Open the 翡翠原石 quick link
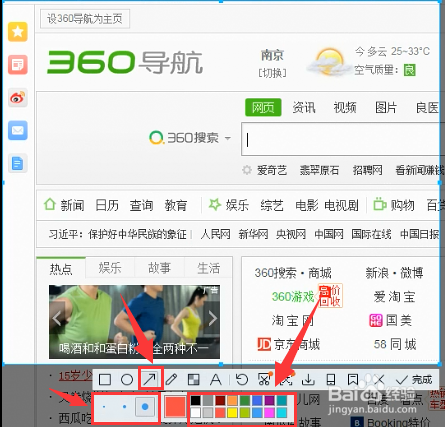The height and width of the screenshot is (427, 445). click(319, 170)
